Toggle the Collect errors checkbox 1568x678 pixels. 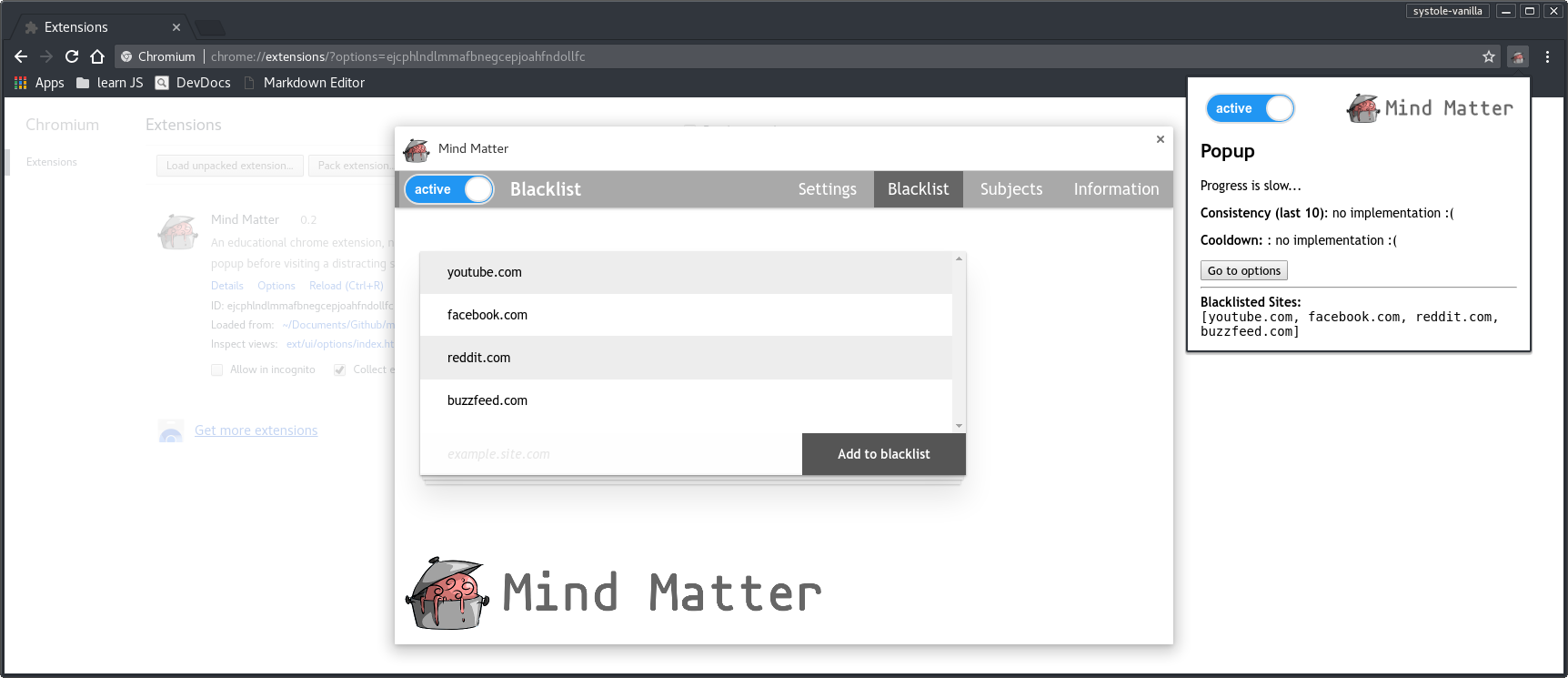pyautogui.click(x=339, y=369)
